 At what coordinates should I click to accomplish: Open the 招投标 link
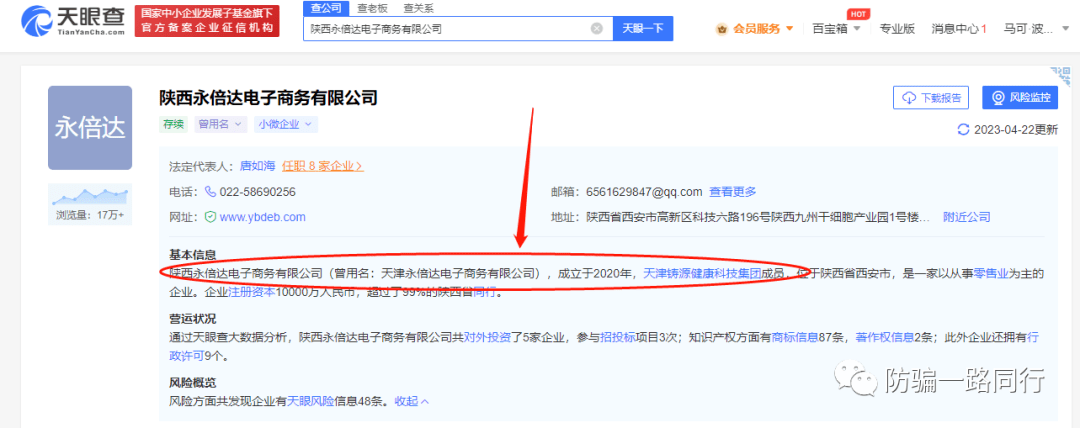(618, 338)
